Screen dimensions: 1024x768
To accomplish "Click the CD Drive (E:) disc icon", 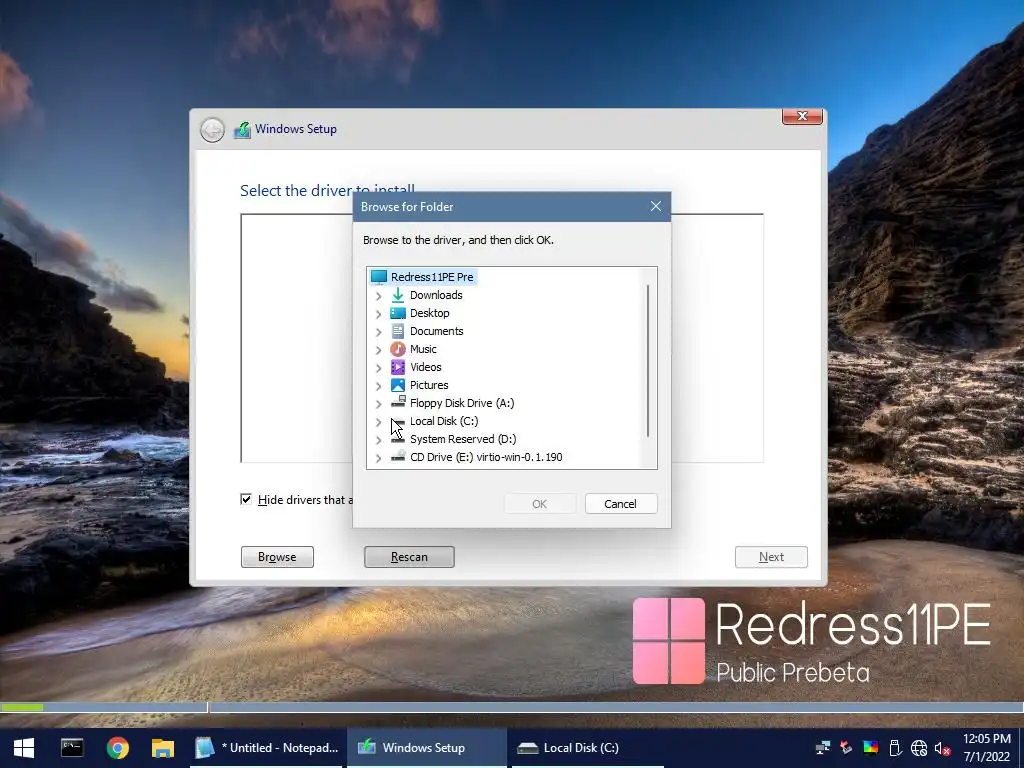I will click(x=398, y=456).
